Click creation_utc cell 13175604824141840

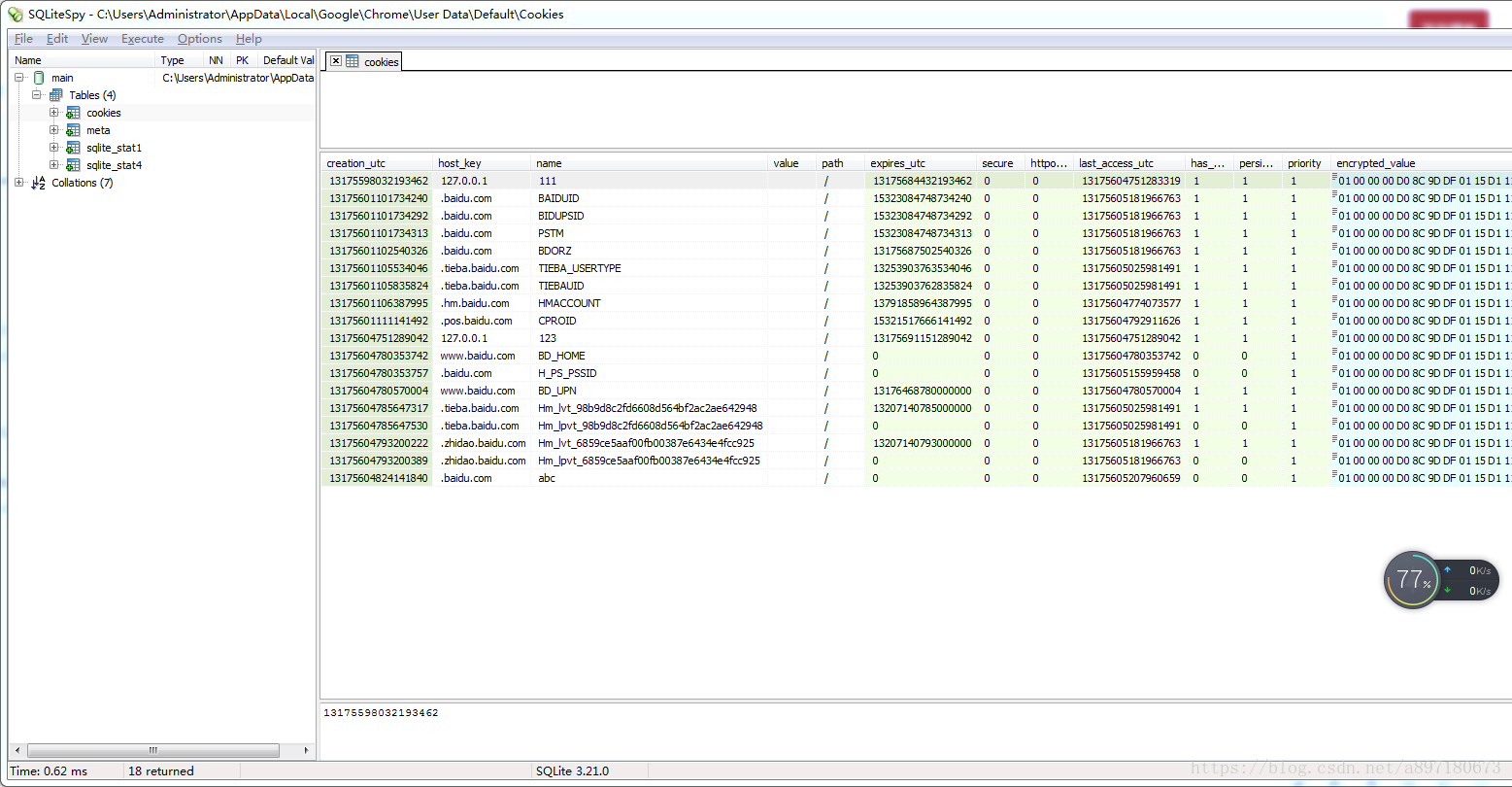[377, 478]
